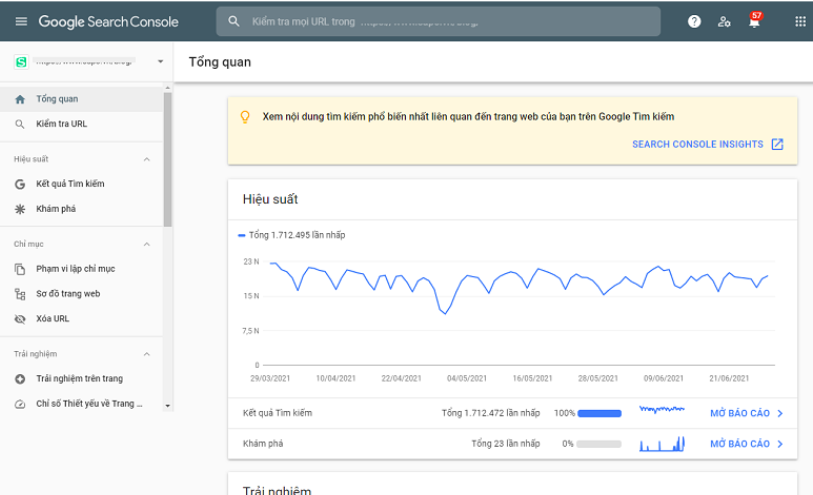Select Tổng quan in the sidebar
Screen dimensions: 813x495
(x=81, y=99)
